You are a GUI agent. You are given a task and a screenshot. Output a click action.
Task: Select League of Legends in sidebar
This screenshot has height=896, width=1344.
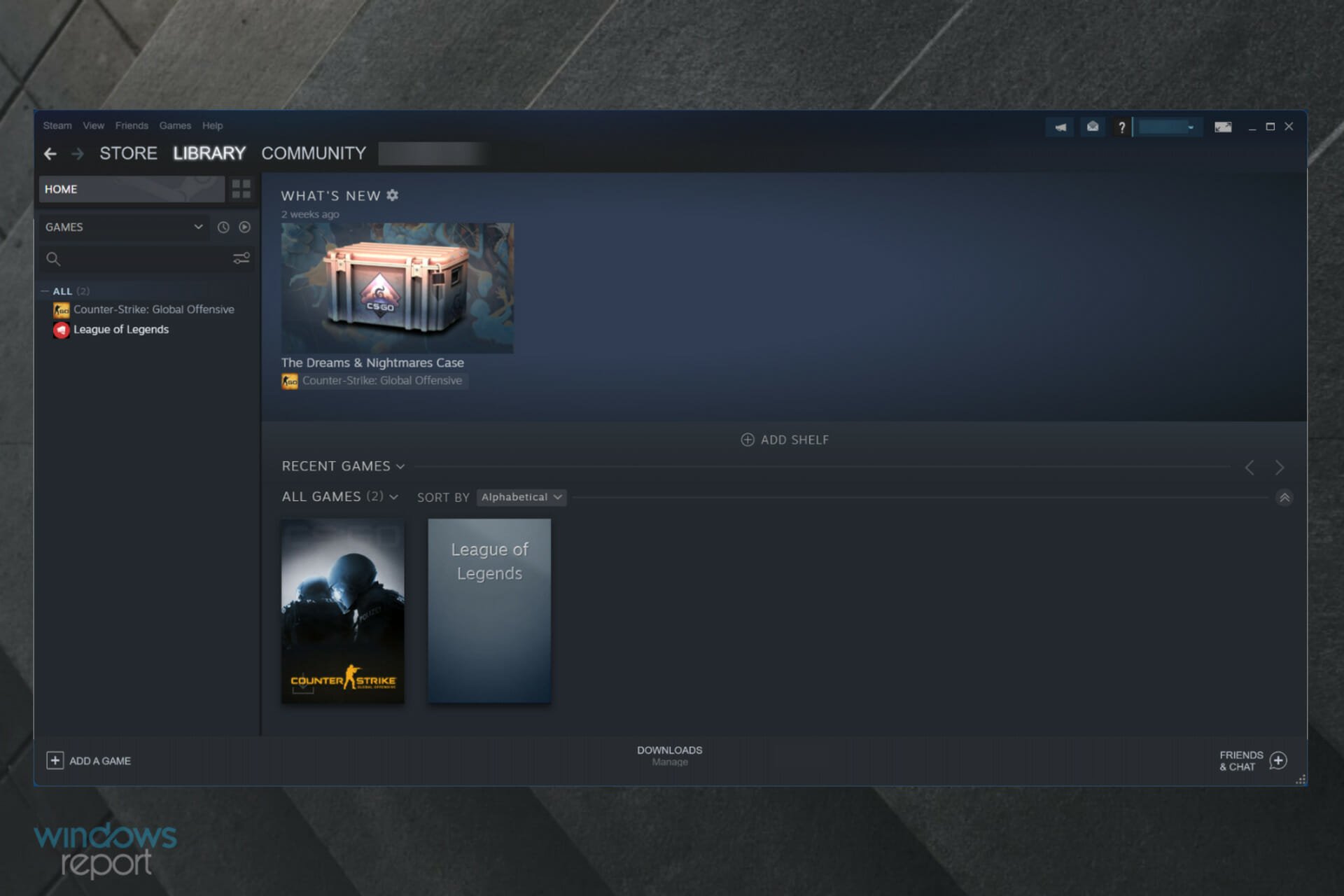tap(121, 330)
